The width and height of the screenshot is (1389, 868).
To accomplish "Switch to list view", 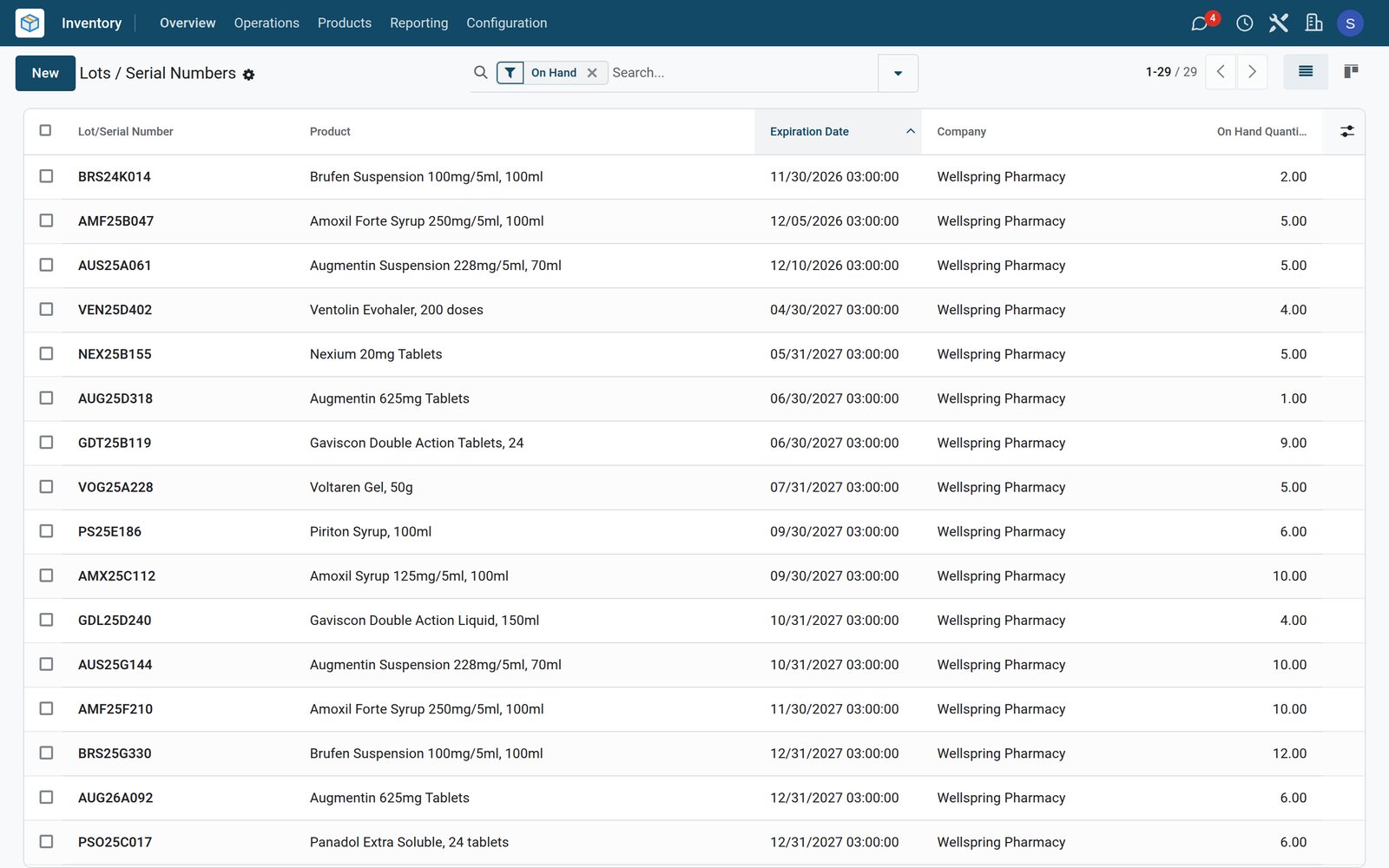I will (x=1306, y=72).
